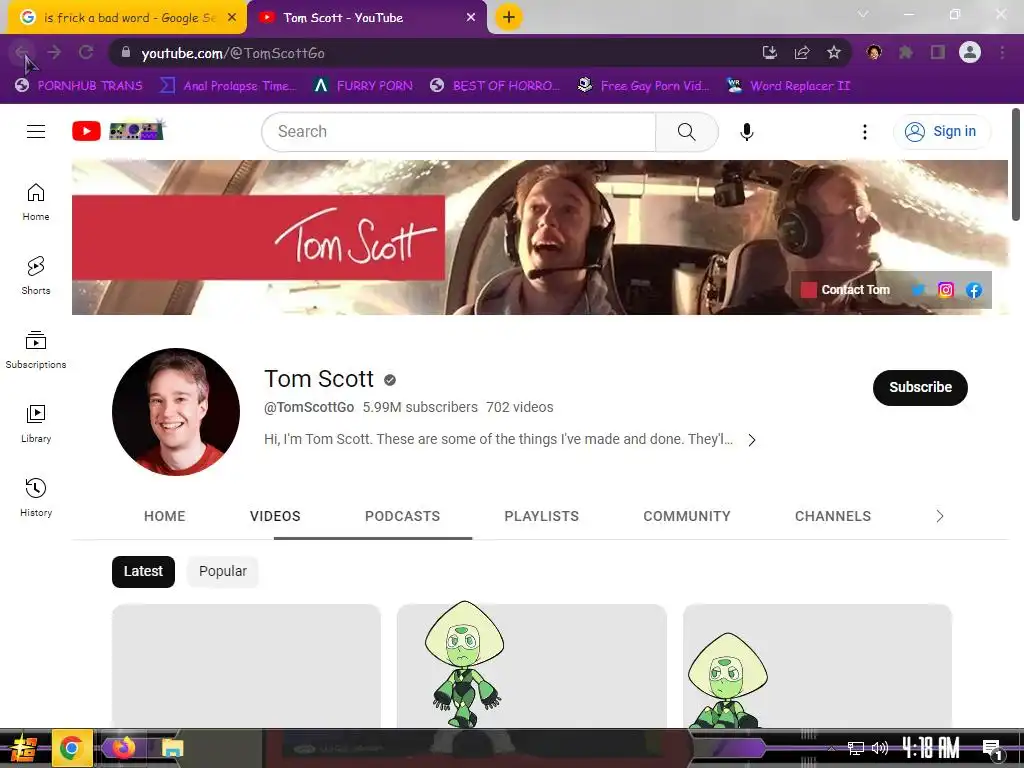Switch to the HOME channel tab
1024x768 pixels.
(x=165, y=517)
